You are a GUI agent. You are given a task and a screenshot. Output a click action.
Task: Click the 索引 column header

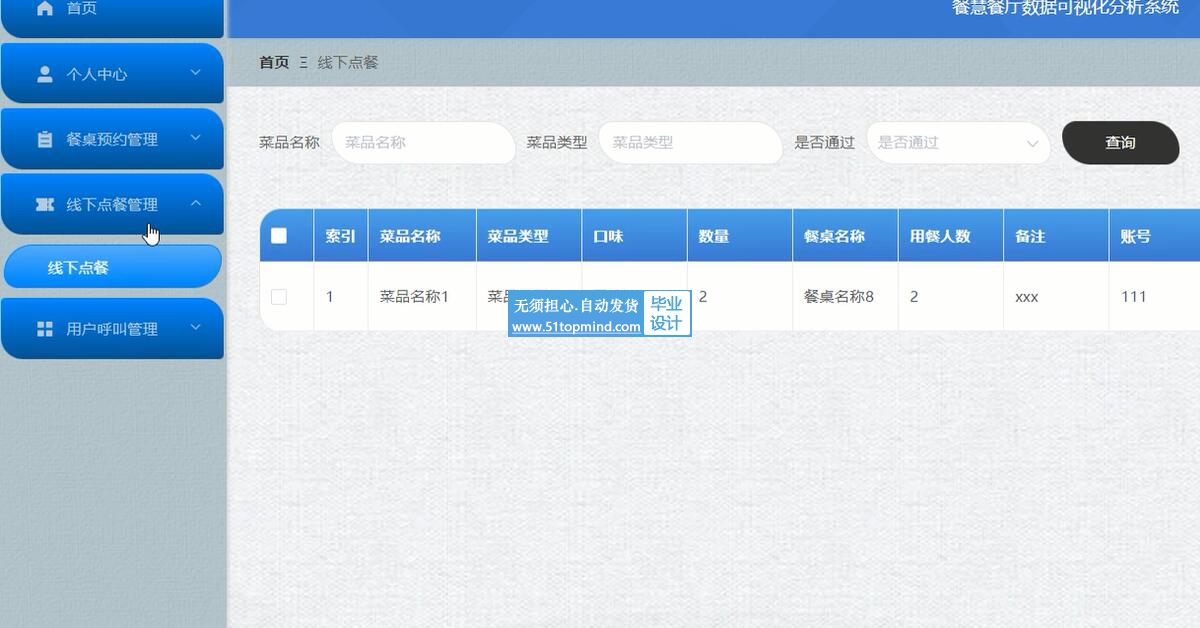tap(340, 236)
